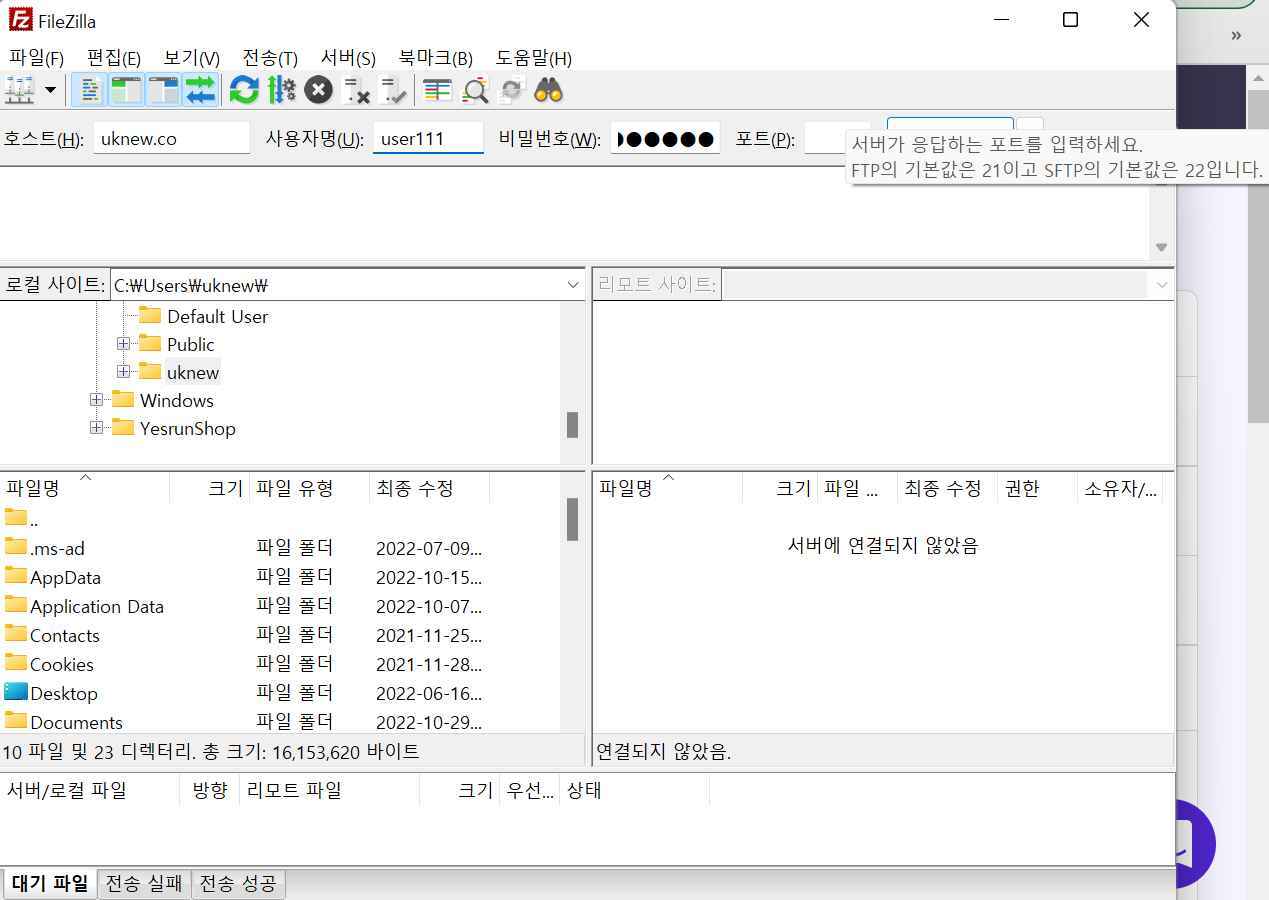Viewport: 1269px width, 900px height.
Task: Sort local list by 파일 유형 column
Action: pyautogui.click(x=309, y=488)
